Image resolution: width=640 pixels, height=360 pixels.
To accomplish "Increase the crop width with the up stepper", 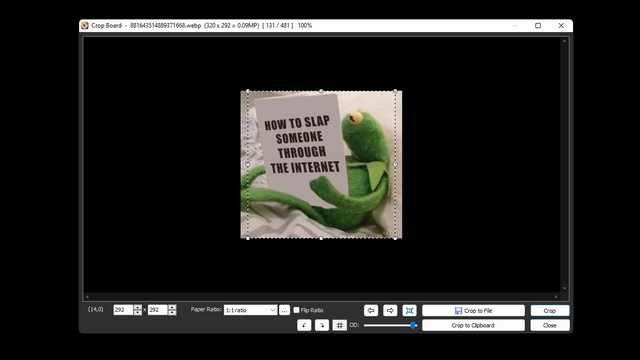I will [x=138, y=307].
